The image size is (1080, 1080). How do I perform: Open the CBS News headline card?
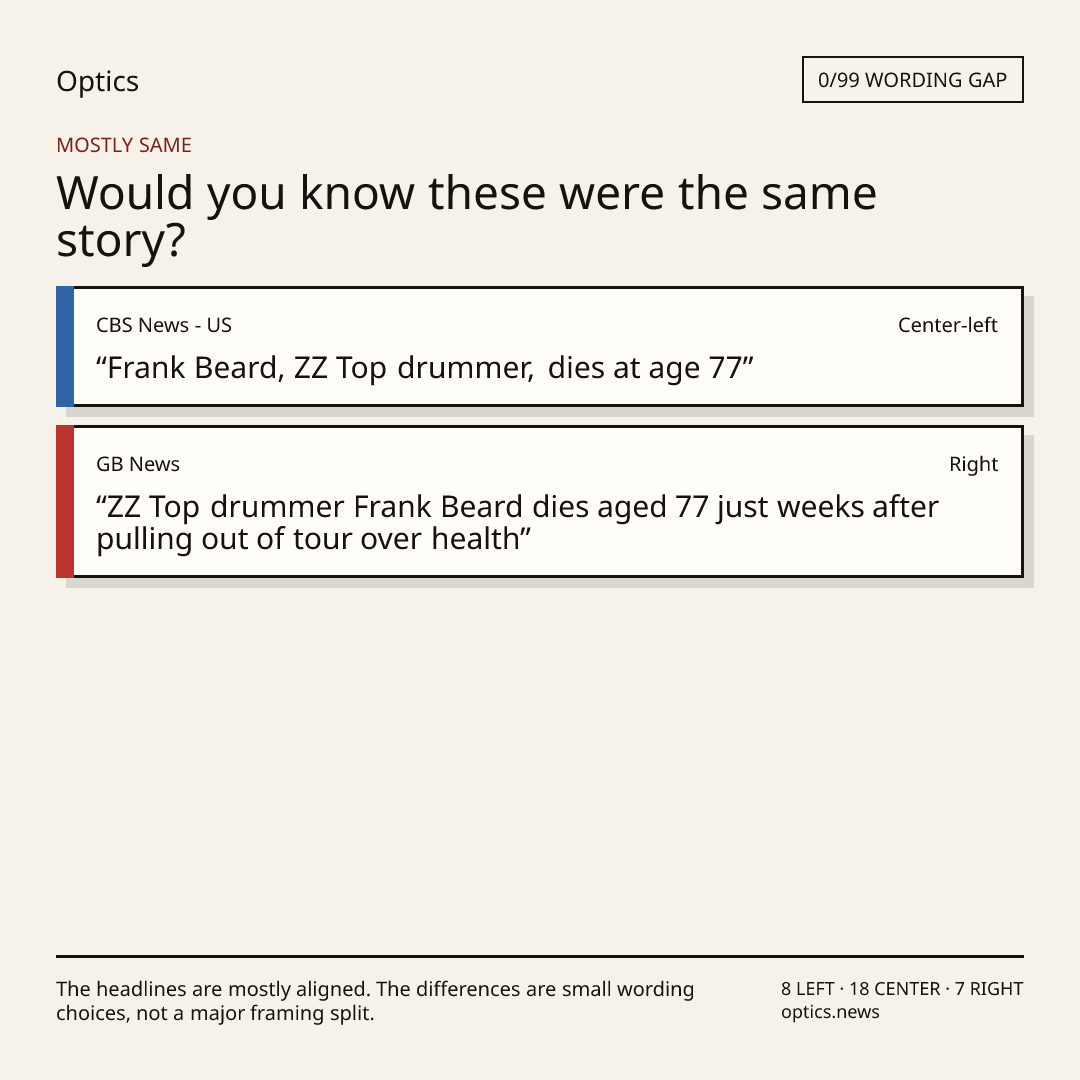click(540, 346)
